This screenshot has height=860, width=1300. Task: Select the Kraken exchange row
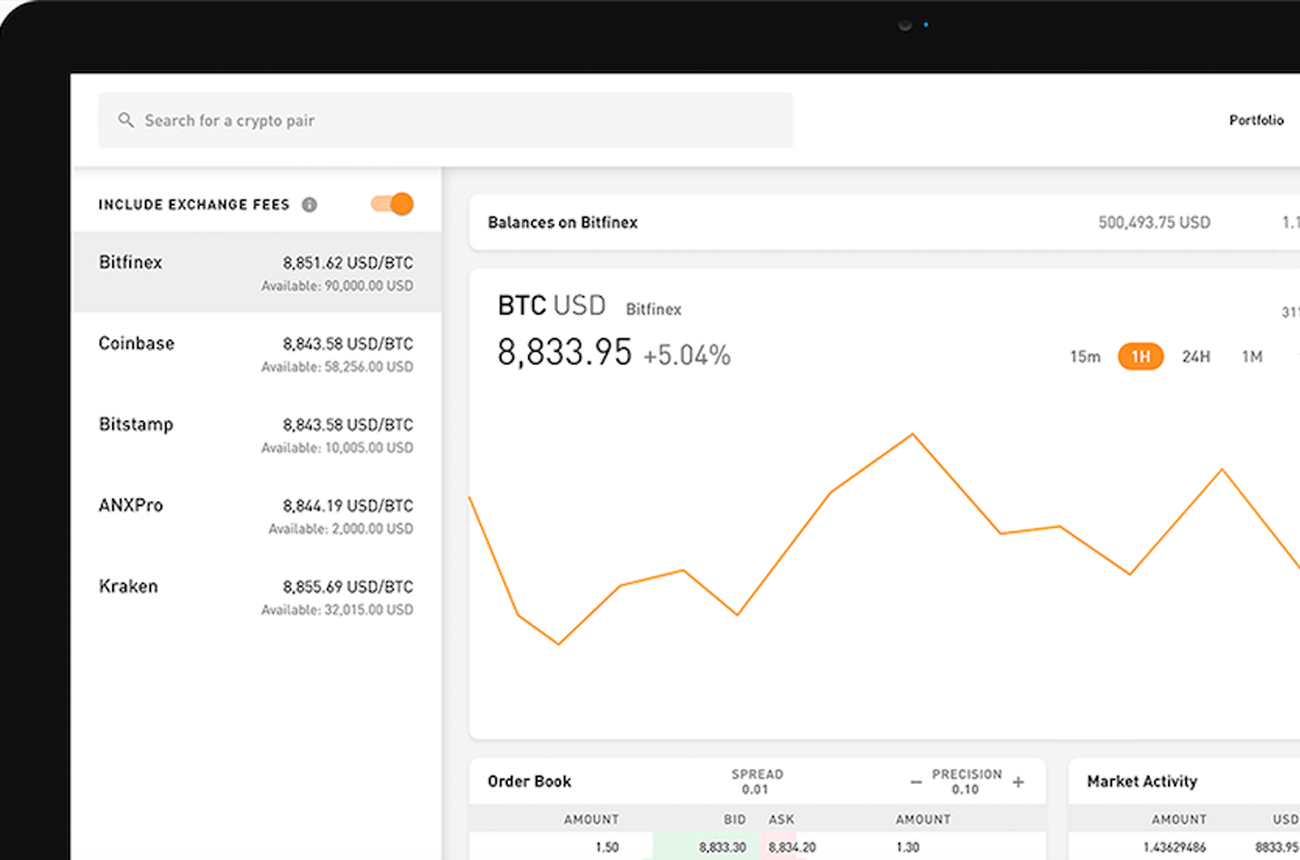(x=257, y=596)
